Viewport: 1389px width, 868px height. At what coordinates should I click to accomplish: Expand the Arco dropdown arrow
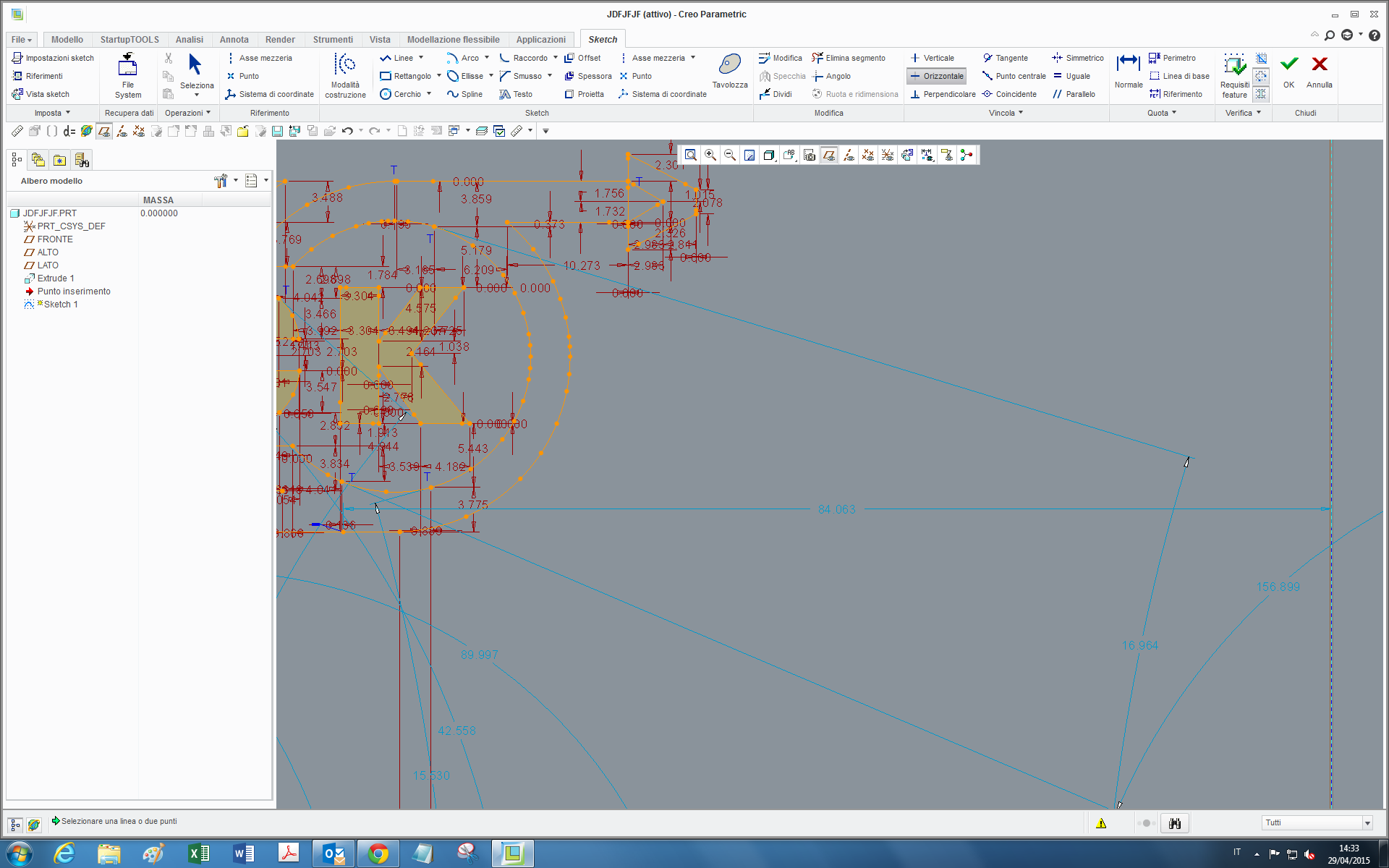pos(487,58)
